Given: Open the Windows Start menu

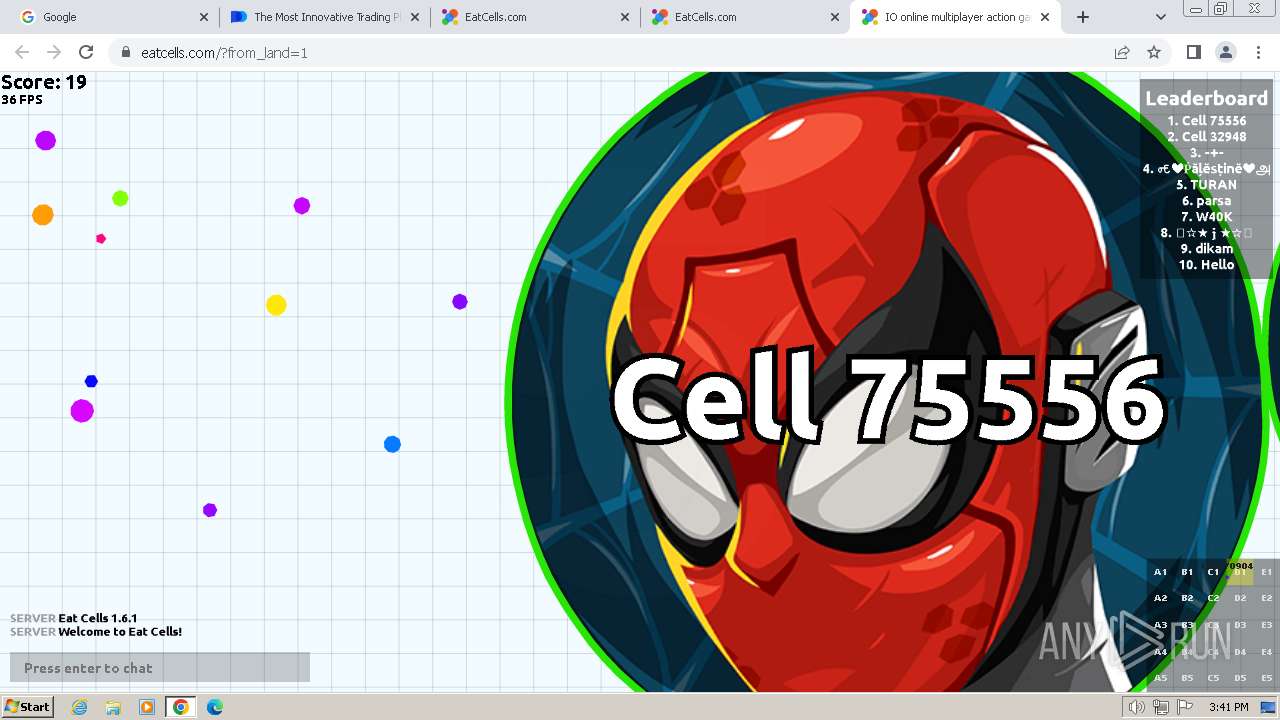Looking at the screenshot, I should coord(27,707).
